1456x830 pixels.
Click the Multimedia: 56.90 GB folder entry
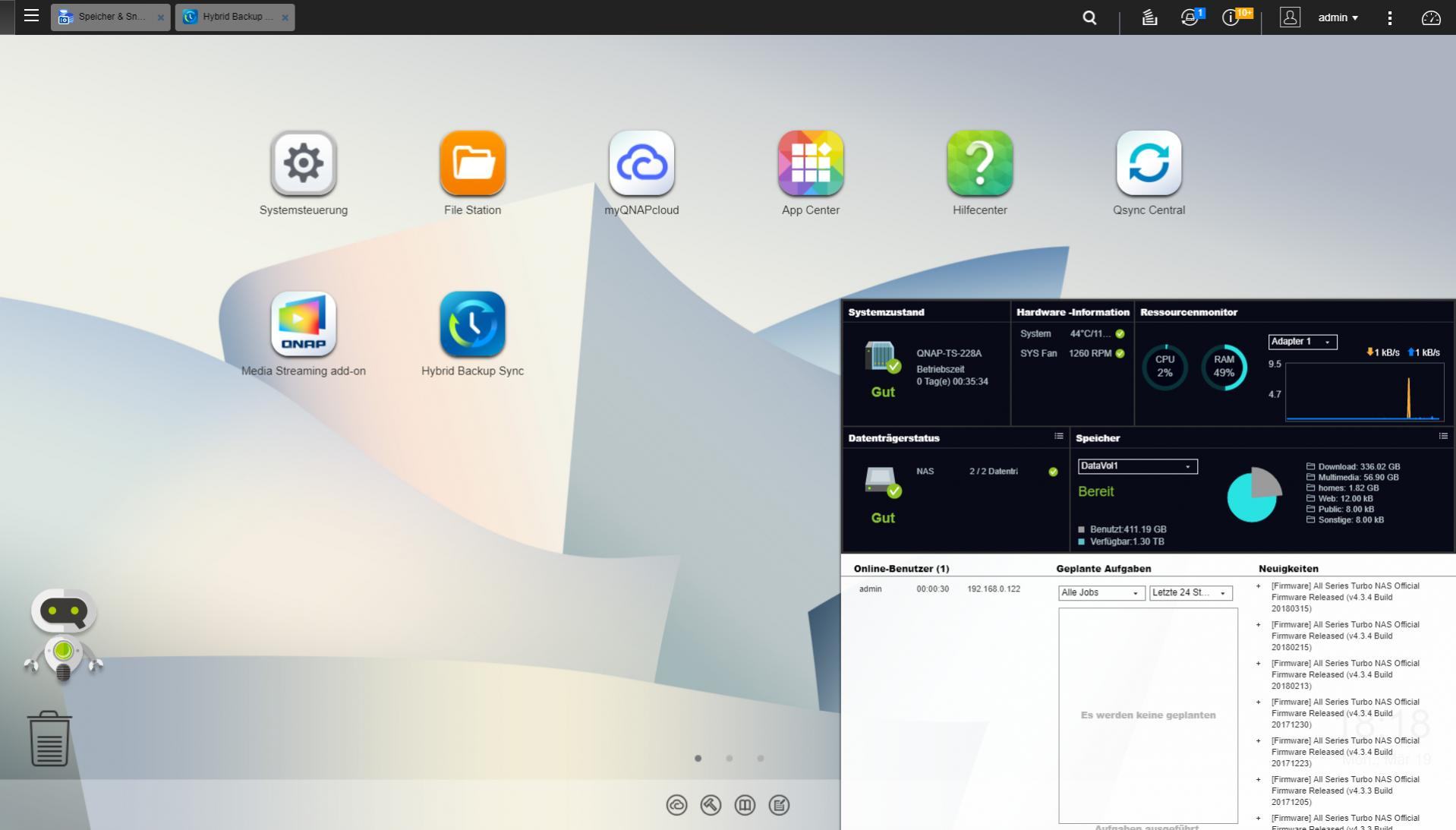point(1352,478)
